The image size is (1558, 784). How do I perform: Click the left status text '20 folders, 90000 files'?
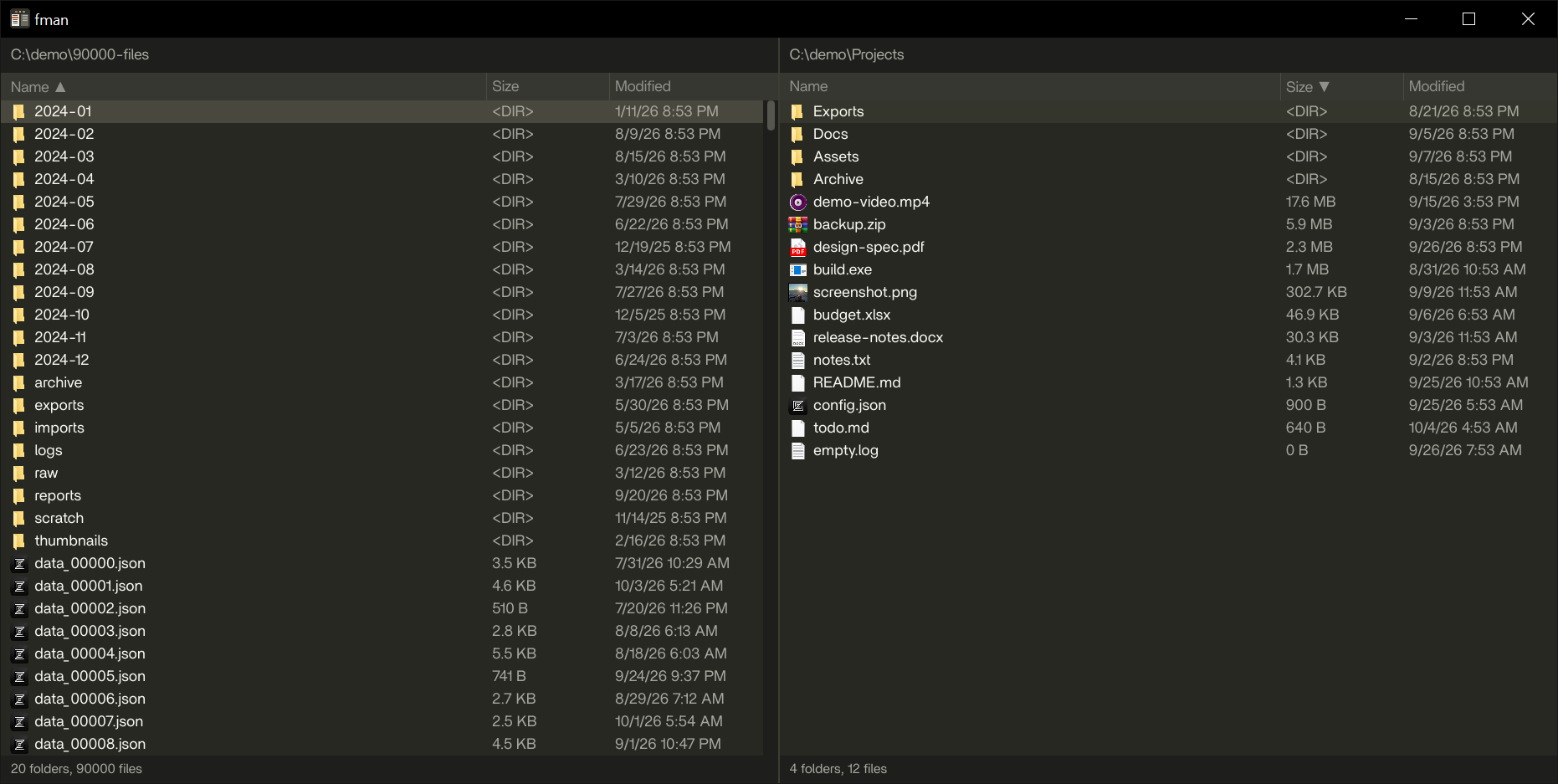click(x=76, y=769)
